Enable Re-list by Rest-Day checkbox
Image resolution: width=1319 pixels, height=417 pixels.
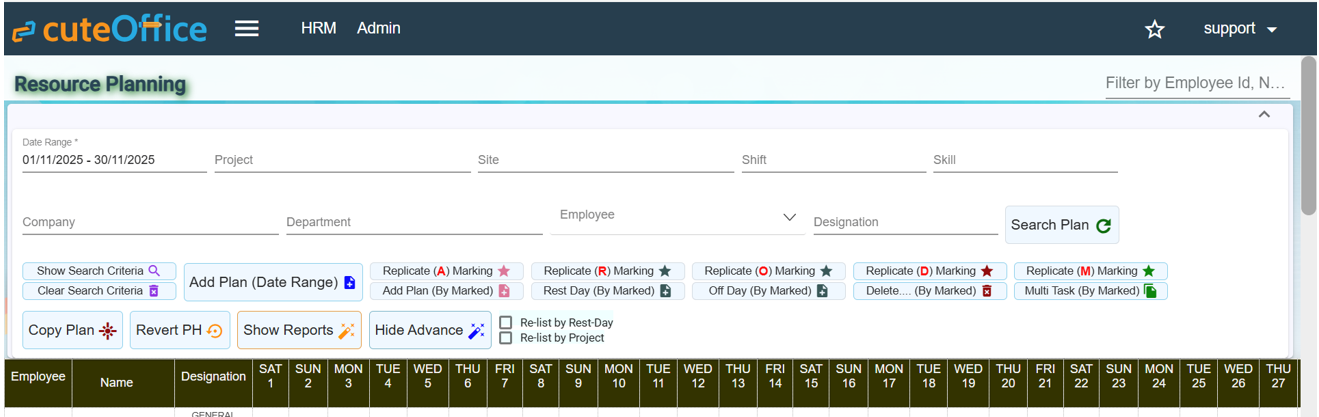click(x=506, y=323)
